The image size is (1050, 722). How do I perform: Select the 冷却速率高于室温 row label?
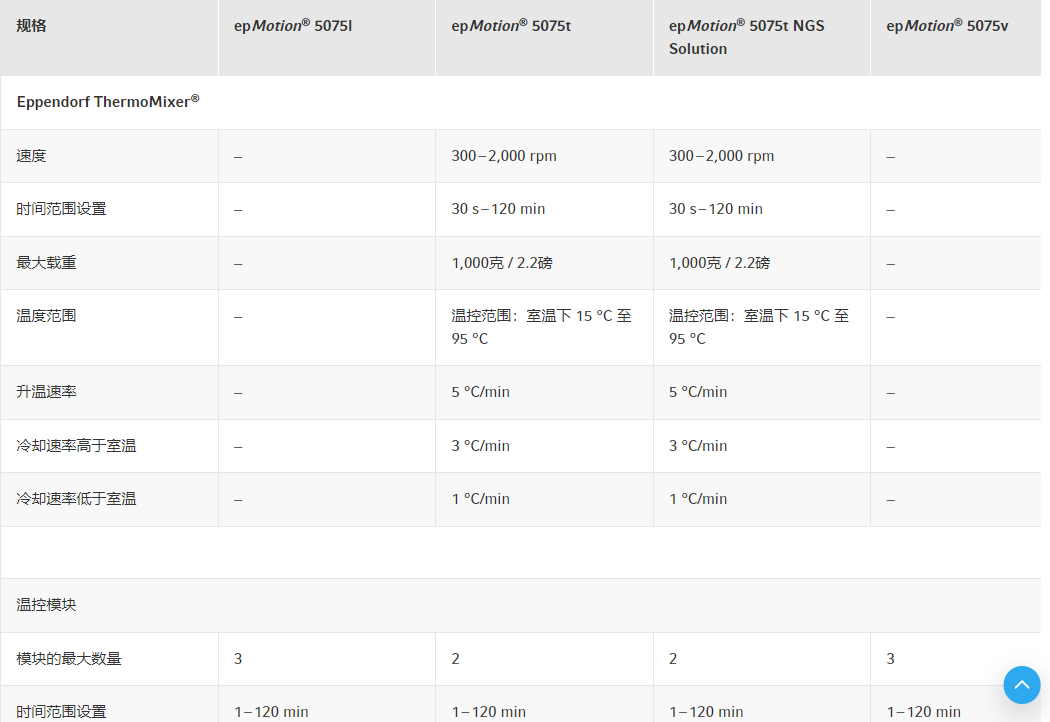[x=76, y=446]
